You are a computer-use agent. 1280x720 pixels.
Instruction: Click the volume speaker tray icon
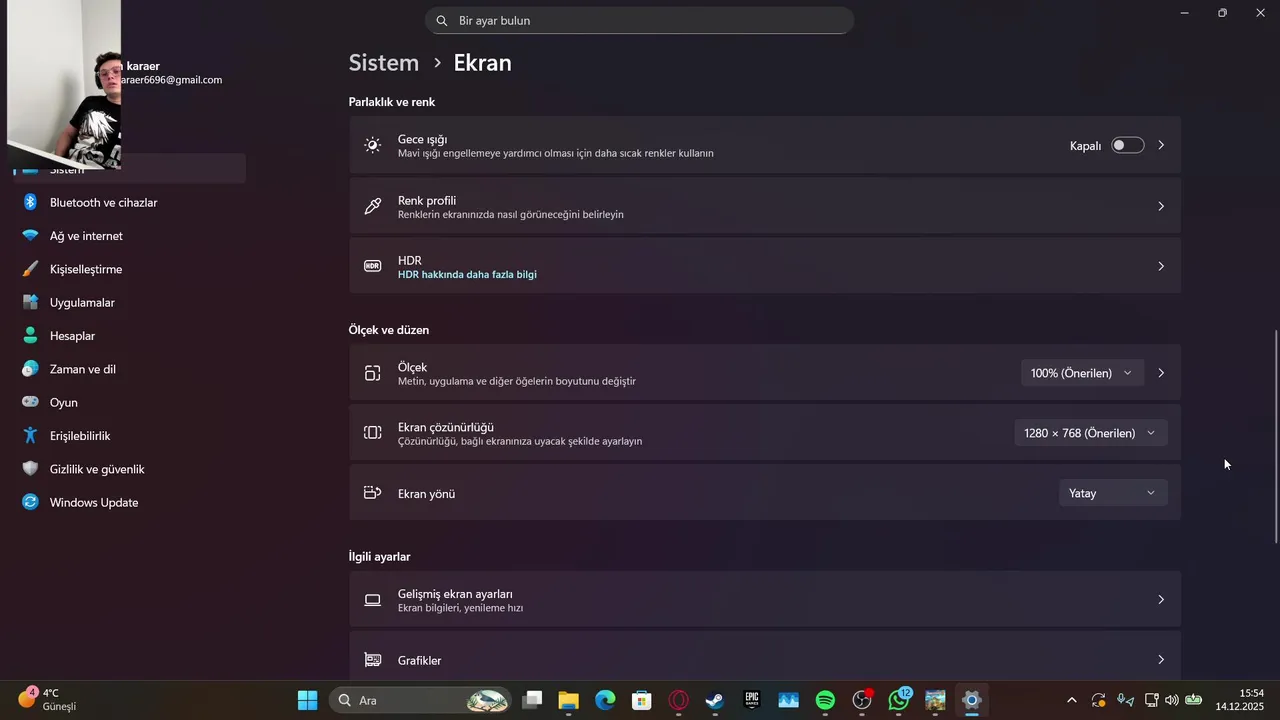1172,700
